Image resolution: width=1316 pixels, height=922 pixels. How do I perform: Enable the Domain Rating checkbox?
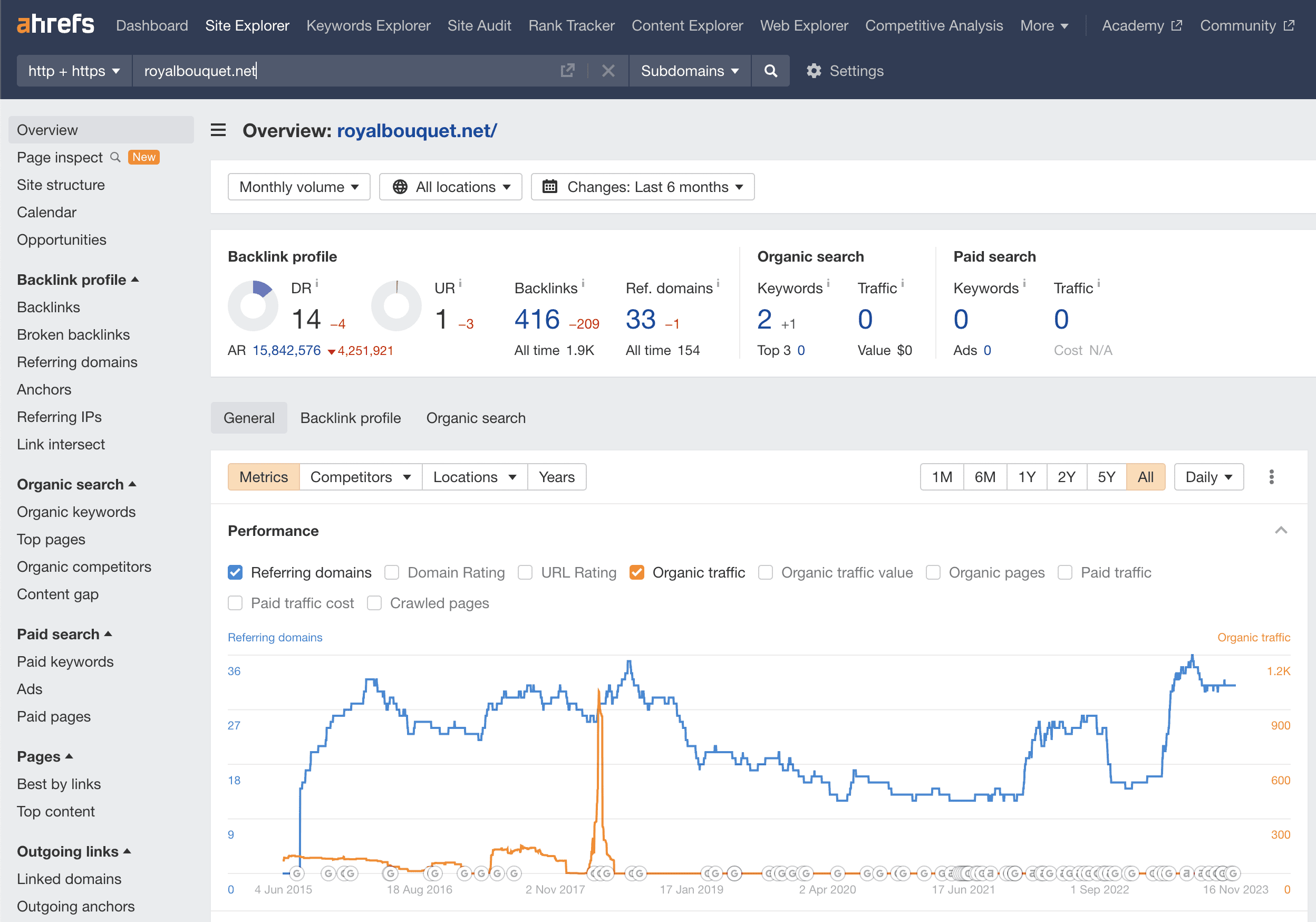point(391,572)
